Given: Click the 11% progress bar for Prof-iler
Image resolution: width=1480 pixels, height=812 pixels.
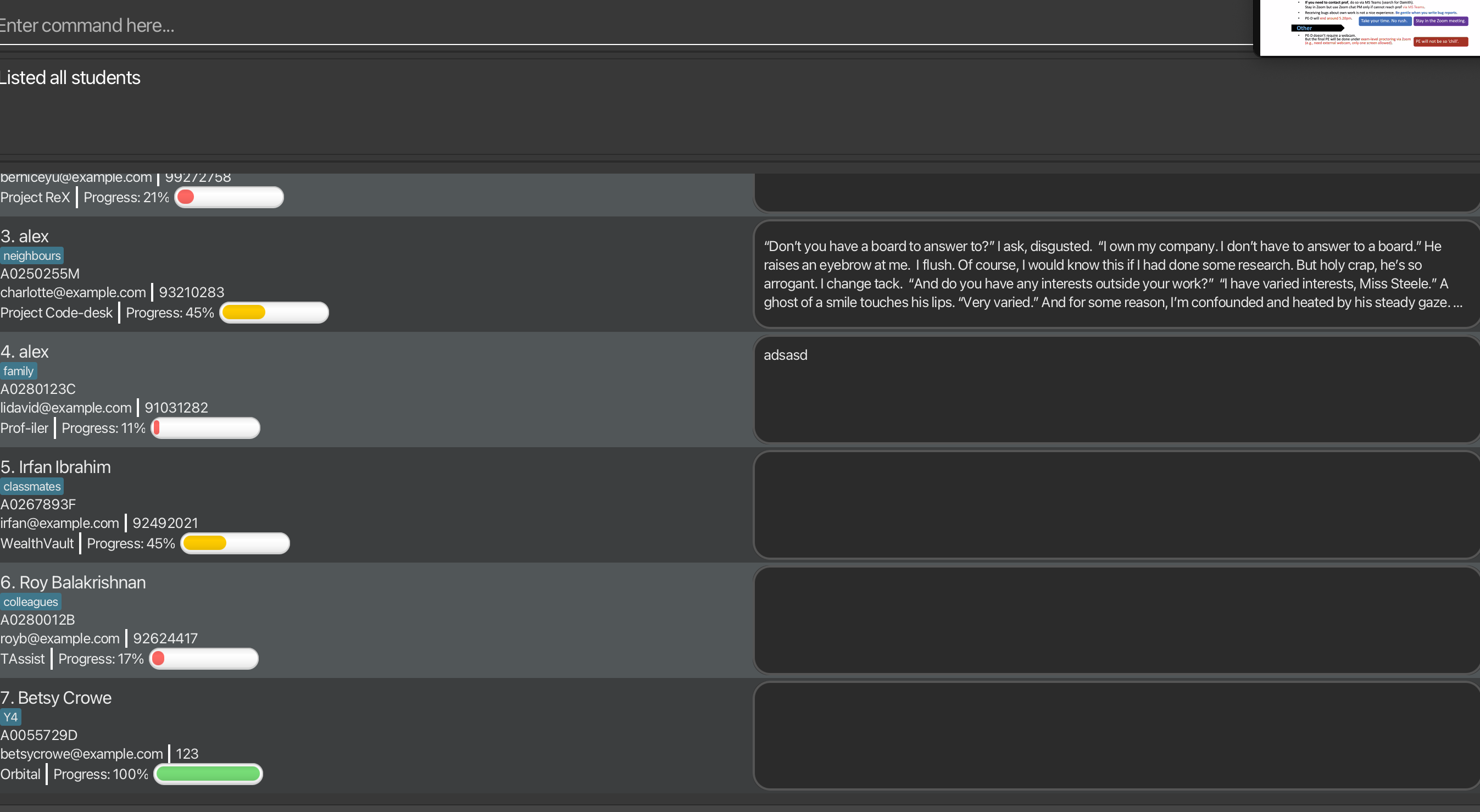Looking at the screenshot, I should pyautogui.click(x=205, y=428).
